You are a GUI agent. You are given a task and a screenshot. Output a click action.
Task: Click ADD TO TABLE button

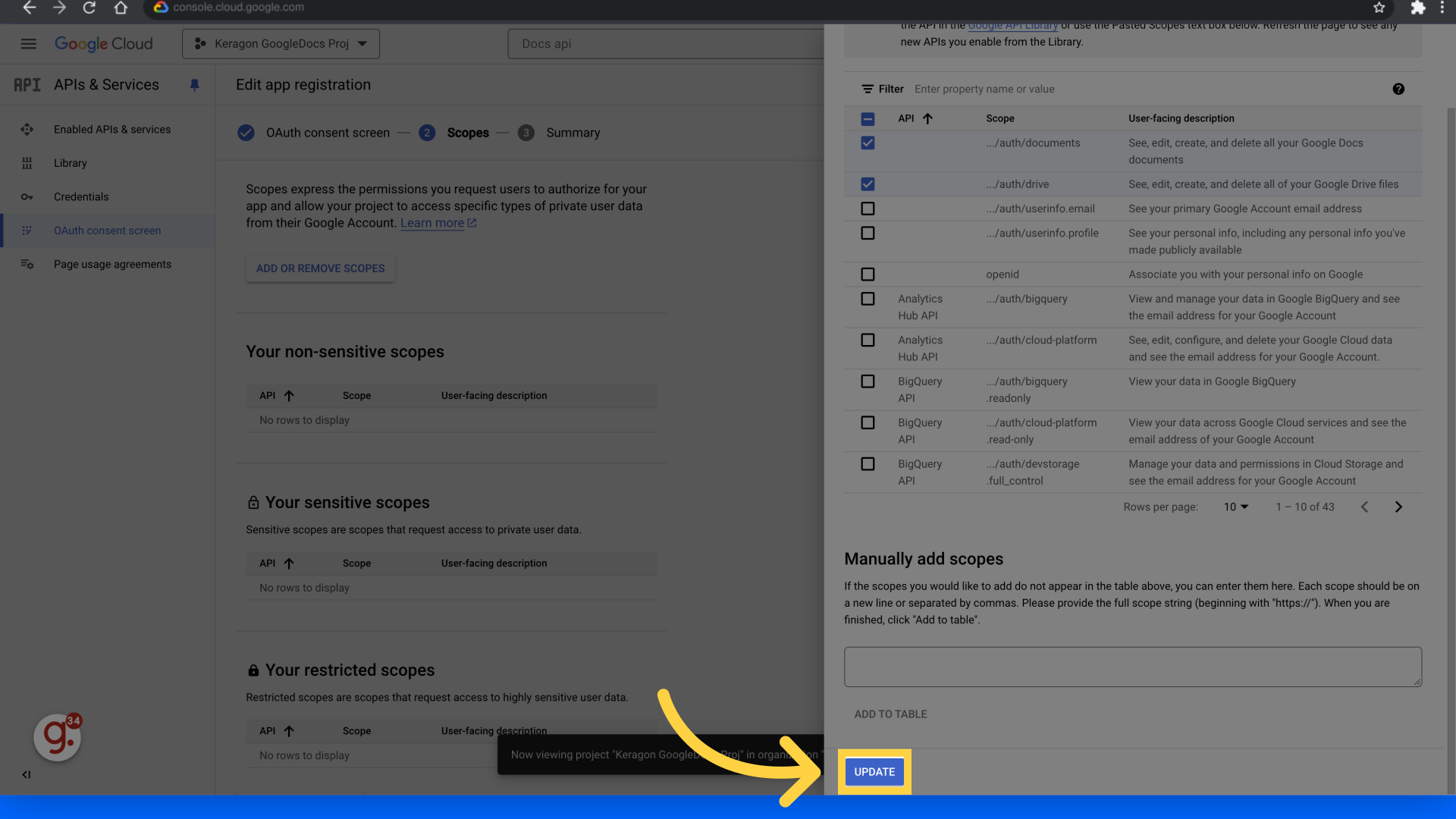point(890,714)
